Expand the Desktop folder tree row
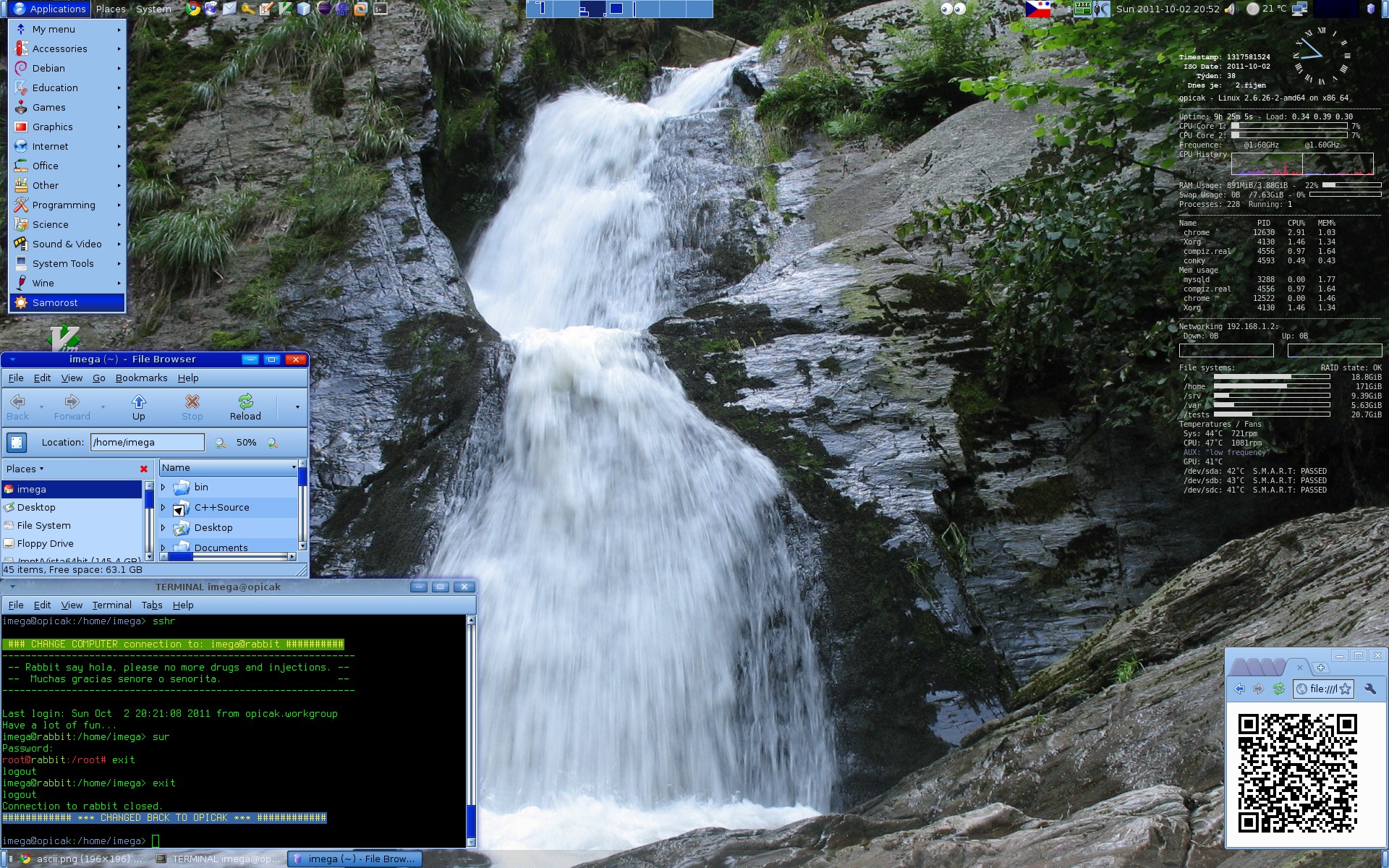The image size is (1389, 868). click(x=163, y=528)
